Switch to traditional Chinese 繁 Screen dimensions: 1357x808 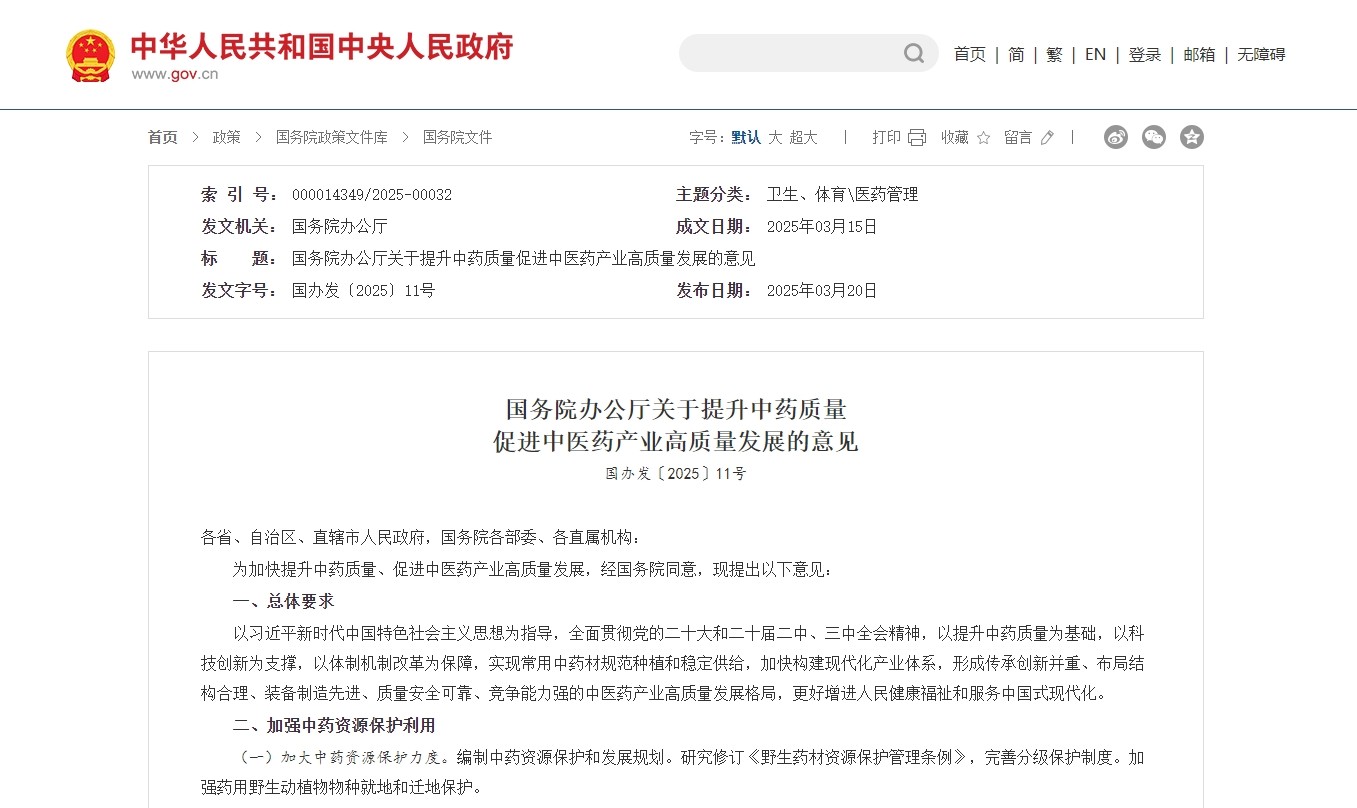(x=1054, y=55)
